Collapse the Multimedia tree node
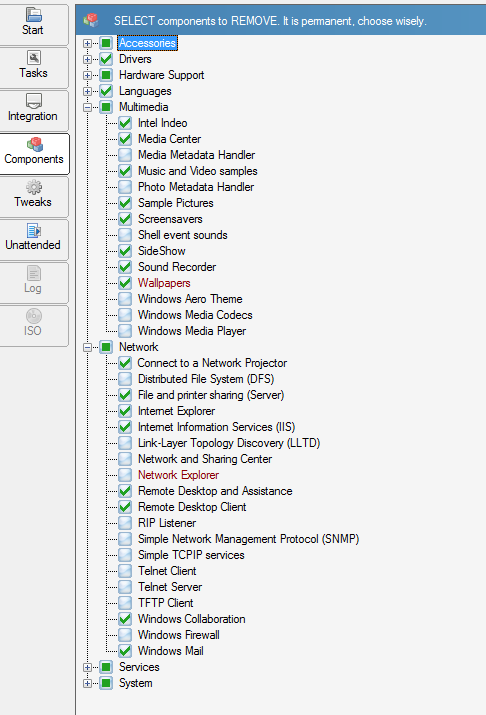Screen dimensions: 486x715 pyautogui.click(x=87, y=108)
